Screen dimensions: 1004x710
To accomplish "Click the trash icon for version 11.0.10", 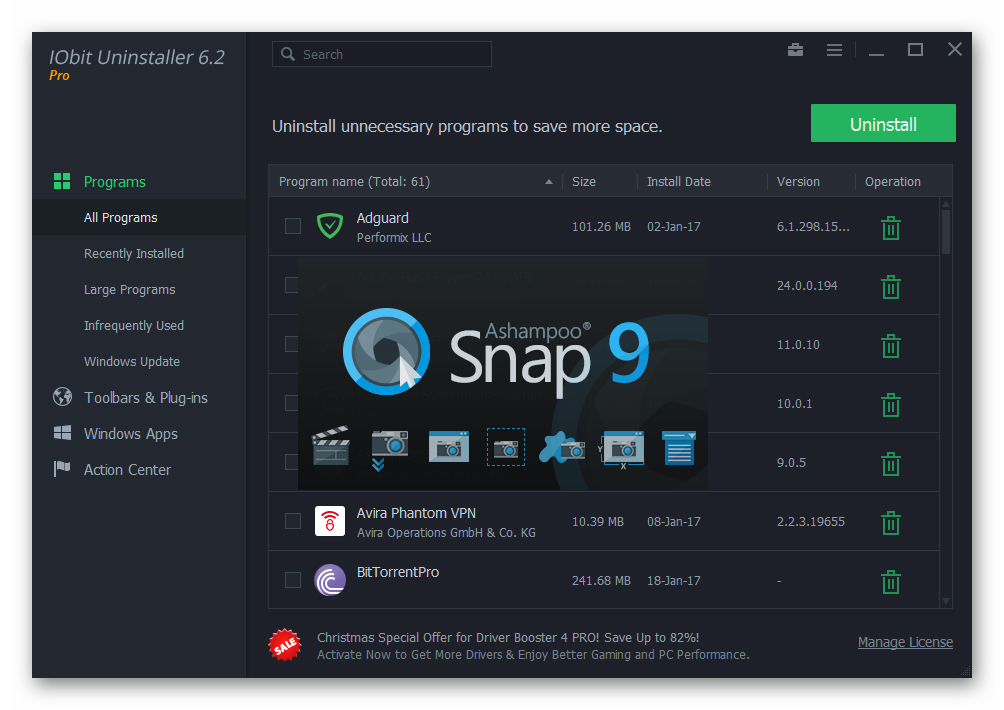I will [891, 346].
